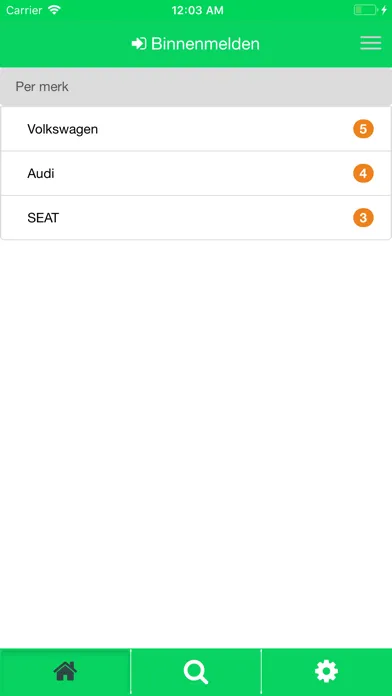Tap the orange 5 badge for Volkswagen
The image size is (392, 696).
(363, 129)
